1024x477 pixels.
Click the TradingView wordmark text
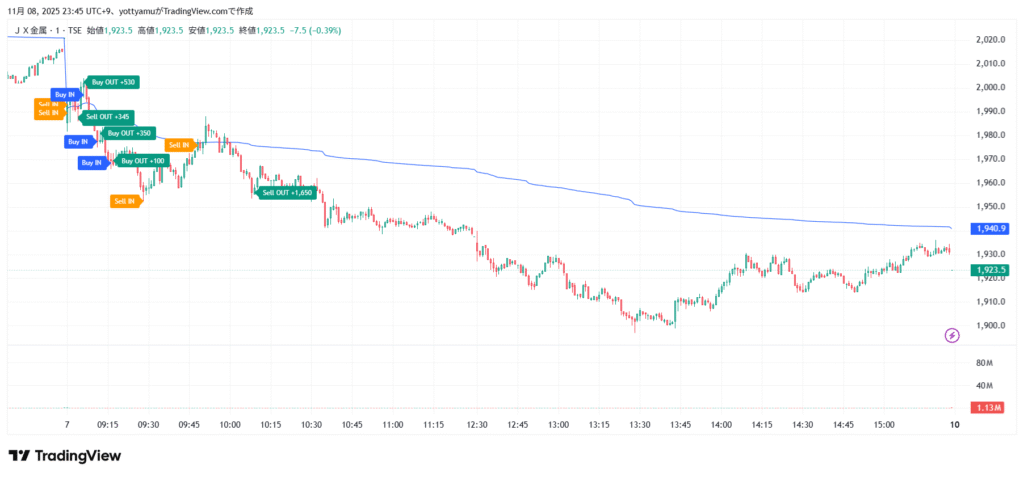pyautogui.click(x=78, y=456)
